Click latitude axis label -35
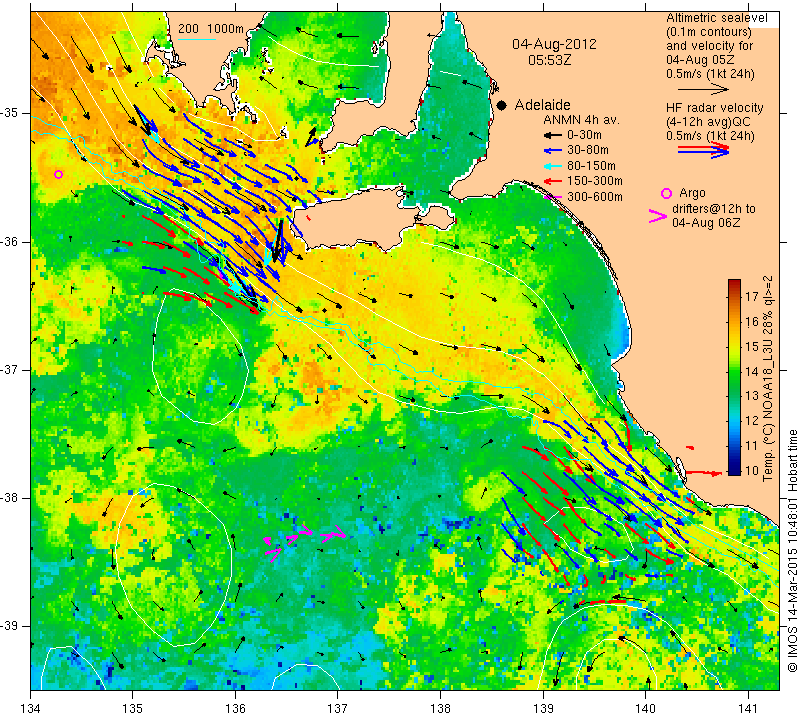This screenshot has height=720, width=800. coord(10,113)
